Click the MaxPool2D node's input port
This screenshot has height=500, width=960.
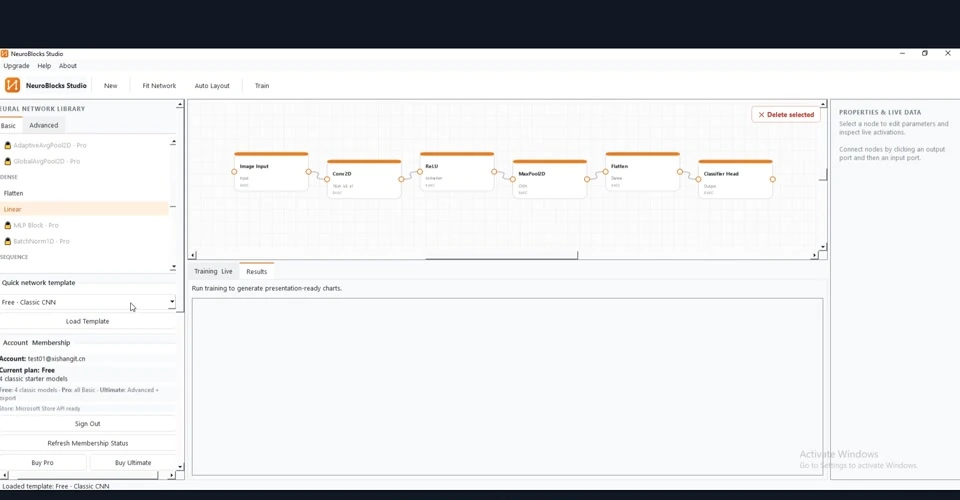(x=512, y=179)
